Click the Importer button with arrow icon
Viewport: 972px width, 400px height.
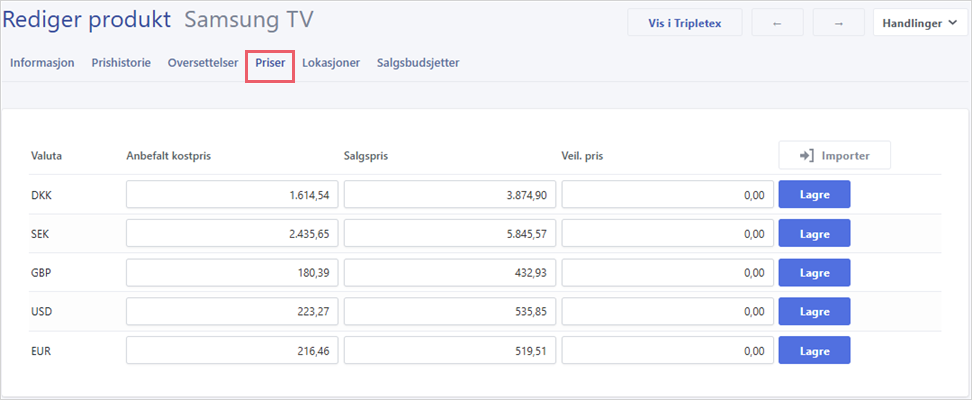click(x=834, y=156)
